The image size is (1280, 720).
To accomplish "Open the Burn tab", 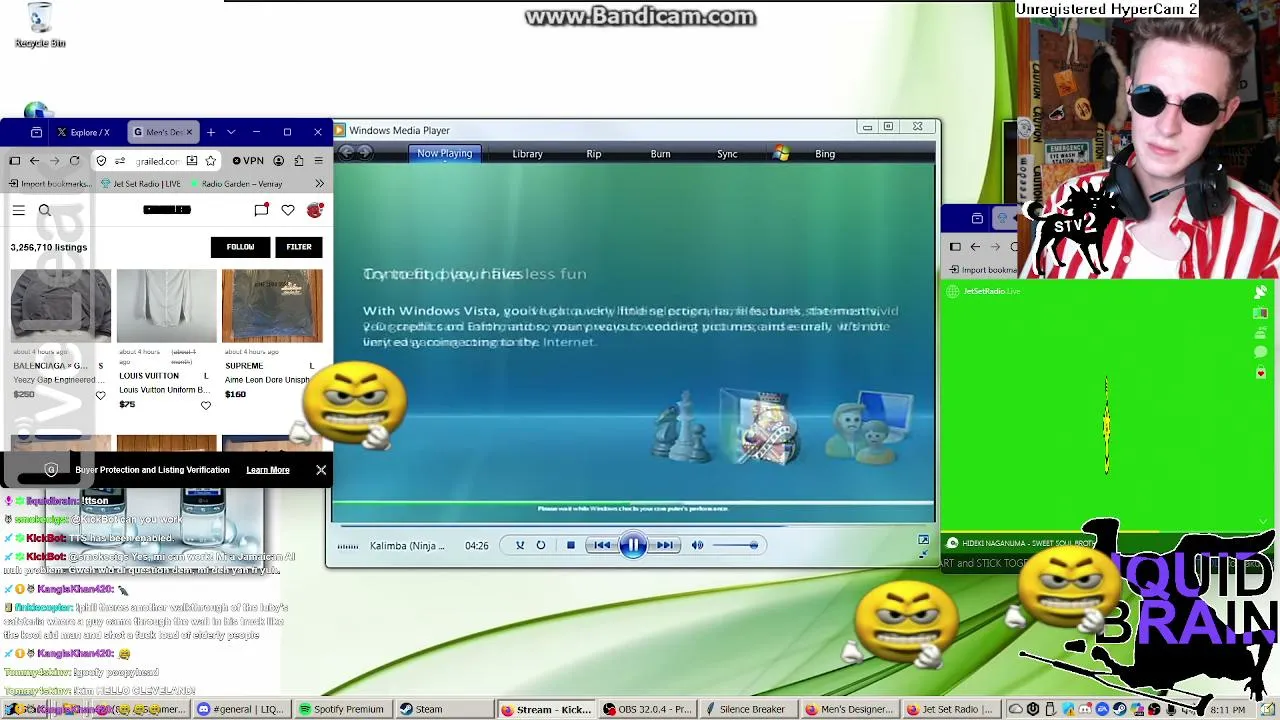I will 660,154.
